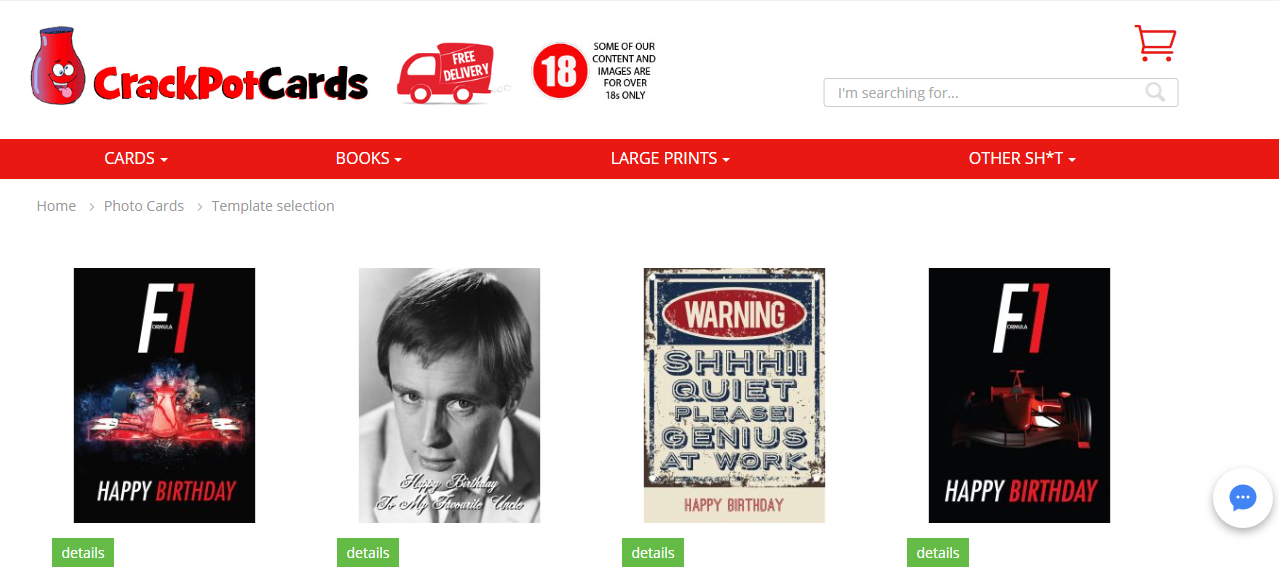Click the magnifying glass search icon

1155,93
